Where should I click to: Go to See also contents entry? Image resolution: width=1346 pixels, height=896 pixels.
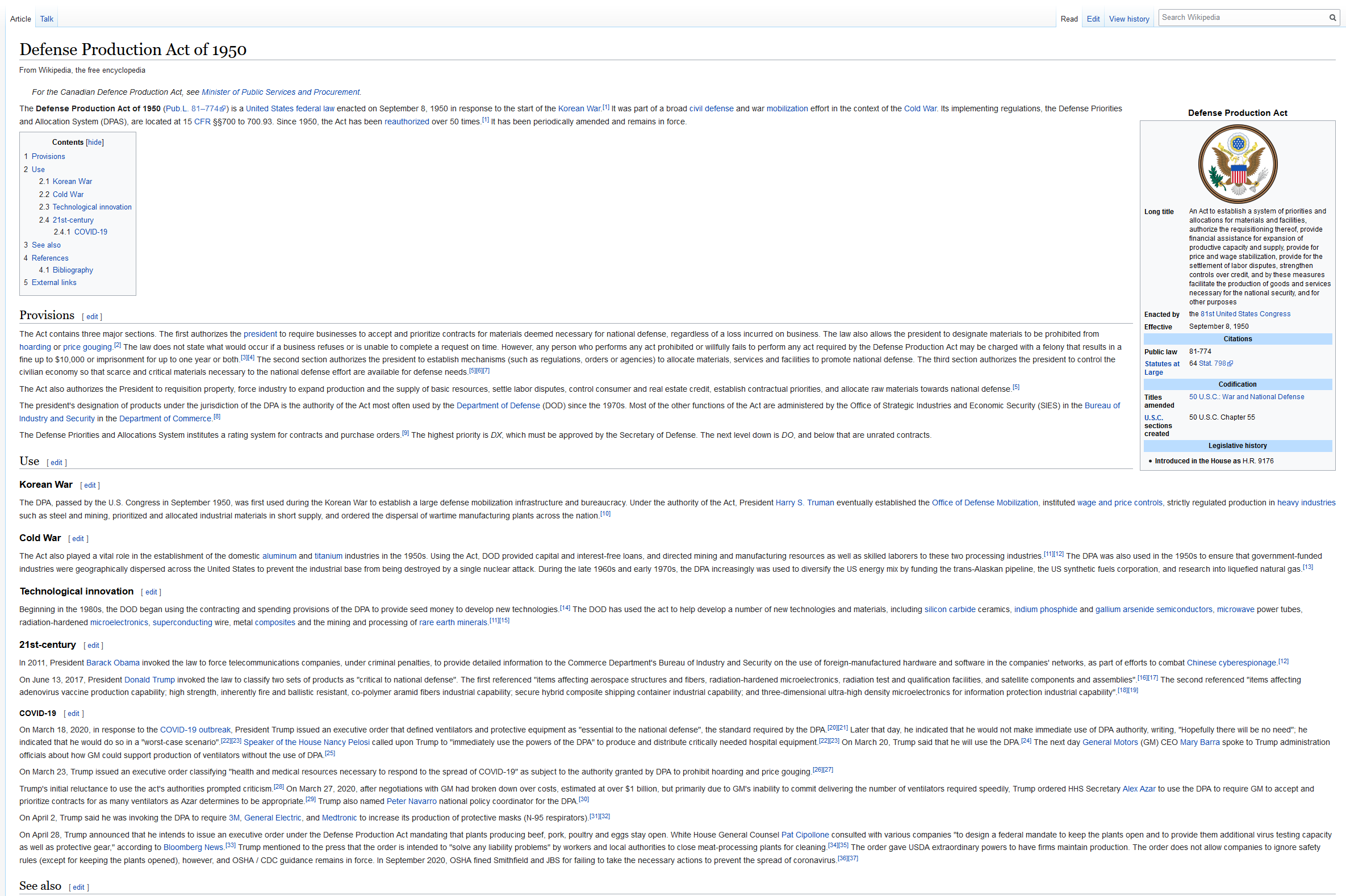click(x=46, y=245)
